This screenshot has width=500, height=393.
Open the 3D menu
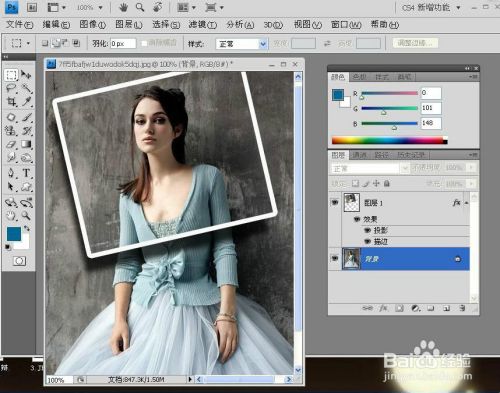tap(273, 25)
